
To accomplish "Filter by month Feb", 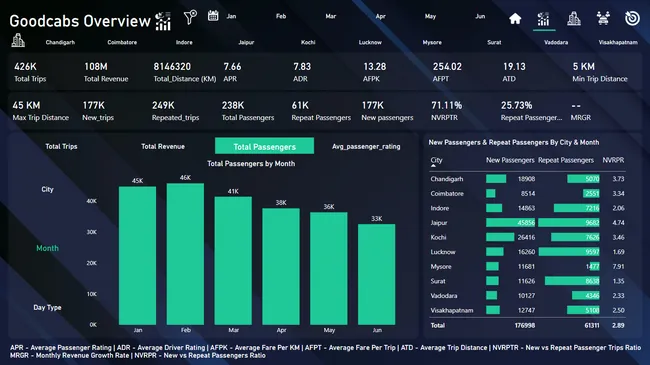I will point(281,16).
